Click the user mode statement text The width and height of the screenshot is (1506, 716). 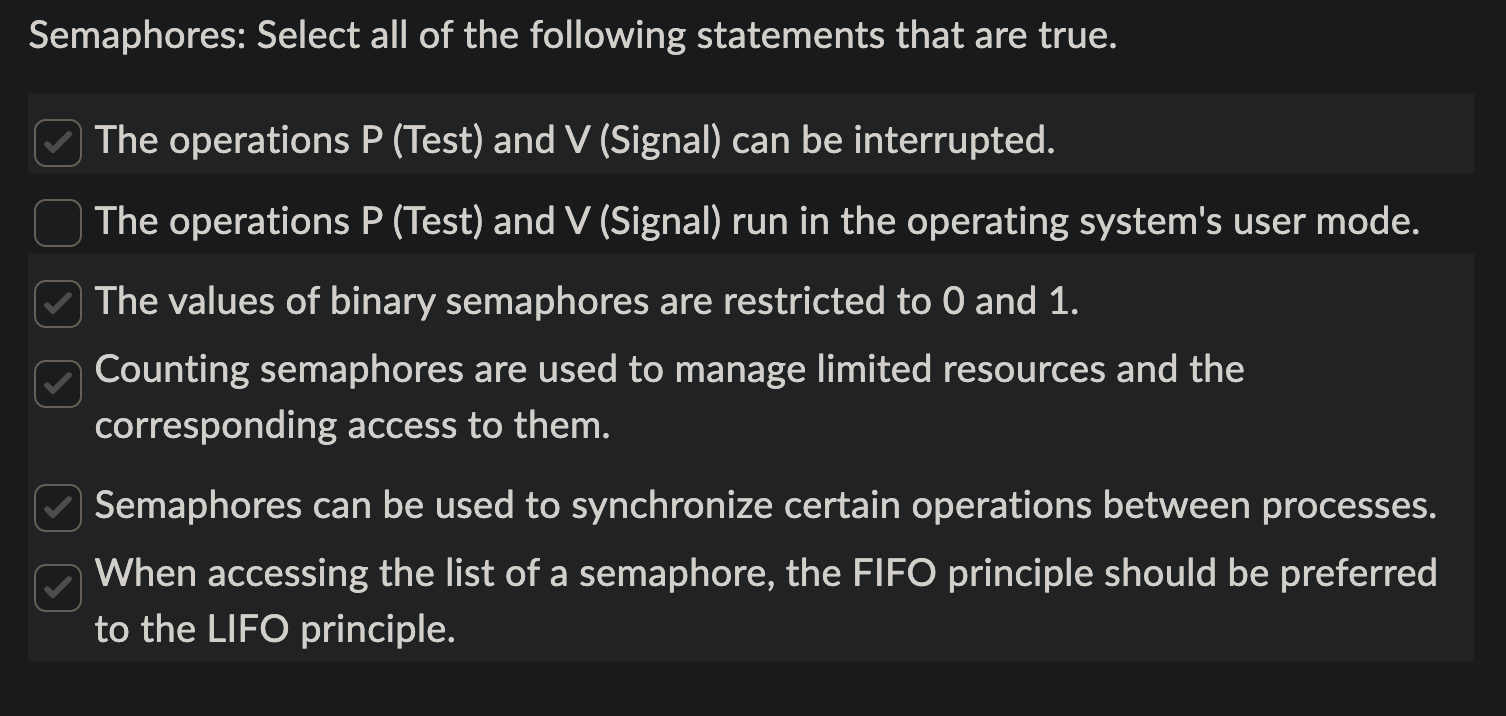pyautogui.click(x=756, y=222)
